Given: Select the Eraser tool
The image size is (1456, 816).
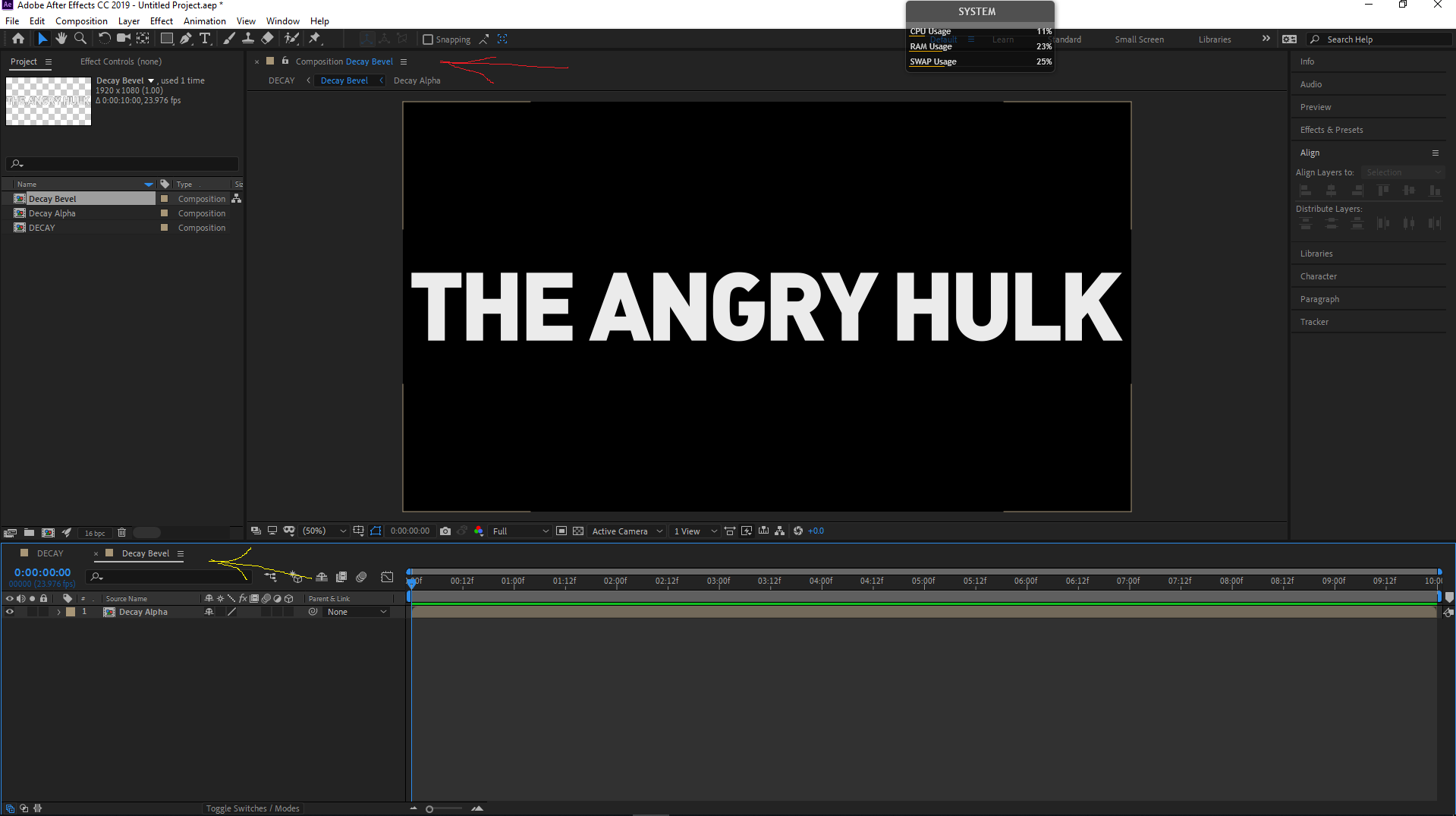Looking at the screenshot, I should 267,39.
